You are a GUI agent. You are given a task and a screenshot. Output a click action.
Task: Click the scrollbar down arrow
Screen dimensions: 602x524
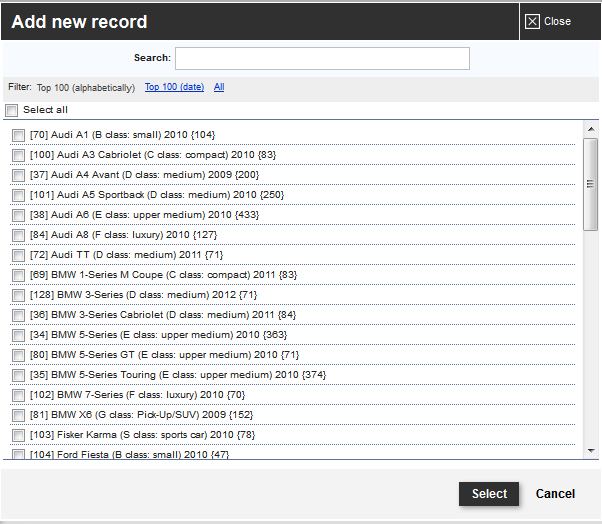click(591, 451)
